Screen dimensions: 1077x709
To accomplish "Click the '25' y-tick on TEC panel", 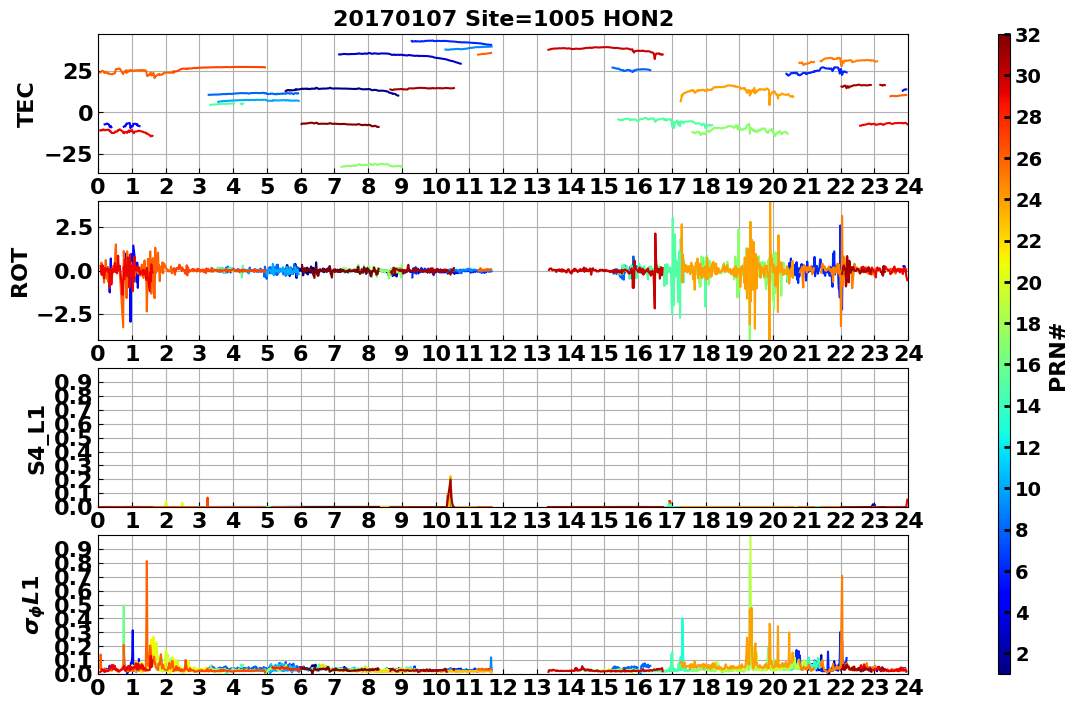I will coord(78,71).
